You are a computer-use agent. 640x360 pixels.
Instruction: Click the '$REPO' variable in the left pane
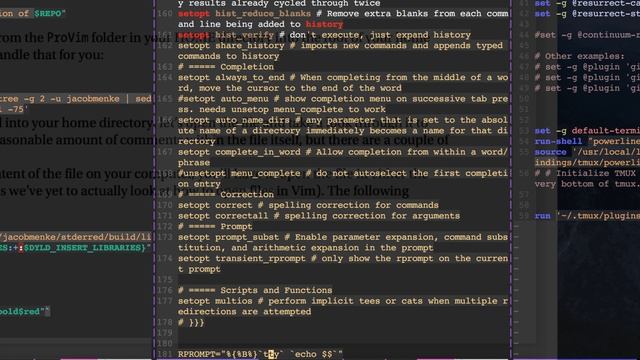(48, 13)
